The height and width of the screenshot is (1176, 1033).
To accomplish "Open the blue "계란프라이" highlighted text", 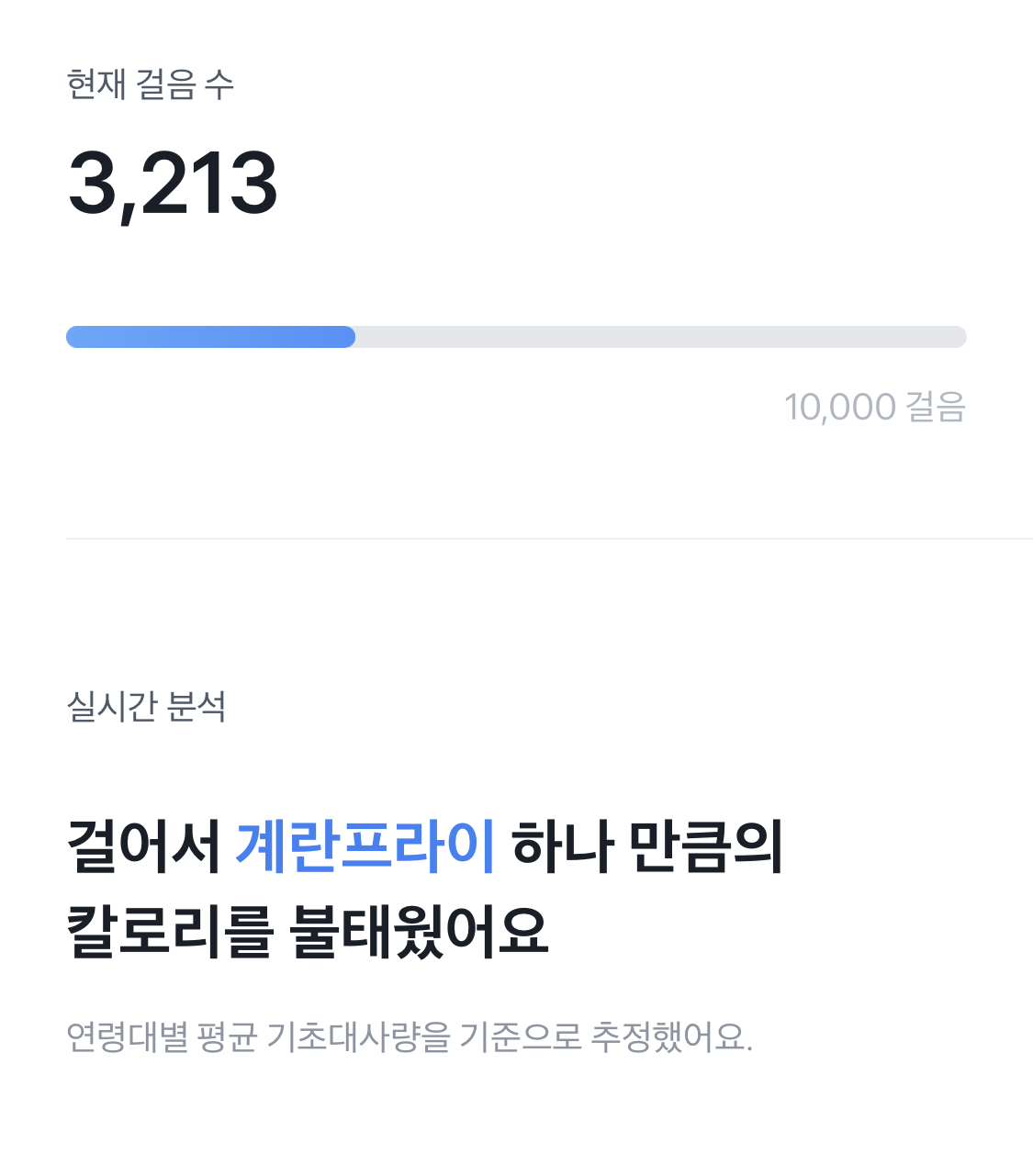I will [365, 846].
